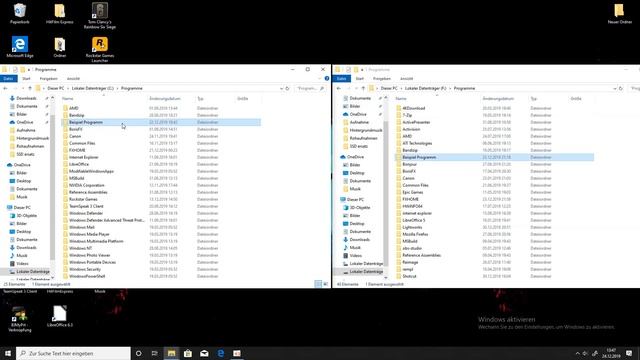The width and height of the screenshot is (640, 360).
Task: Click the File Explorer taskbar icon
Action: (171, 353)
